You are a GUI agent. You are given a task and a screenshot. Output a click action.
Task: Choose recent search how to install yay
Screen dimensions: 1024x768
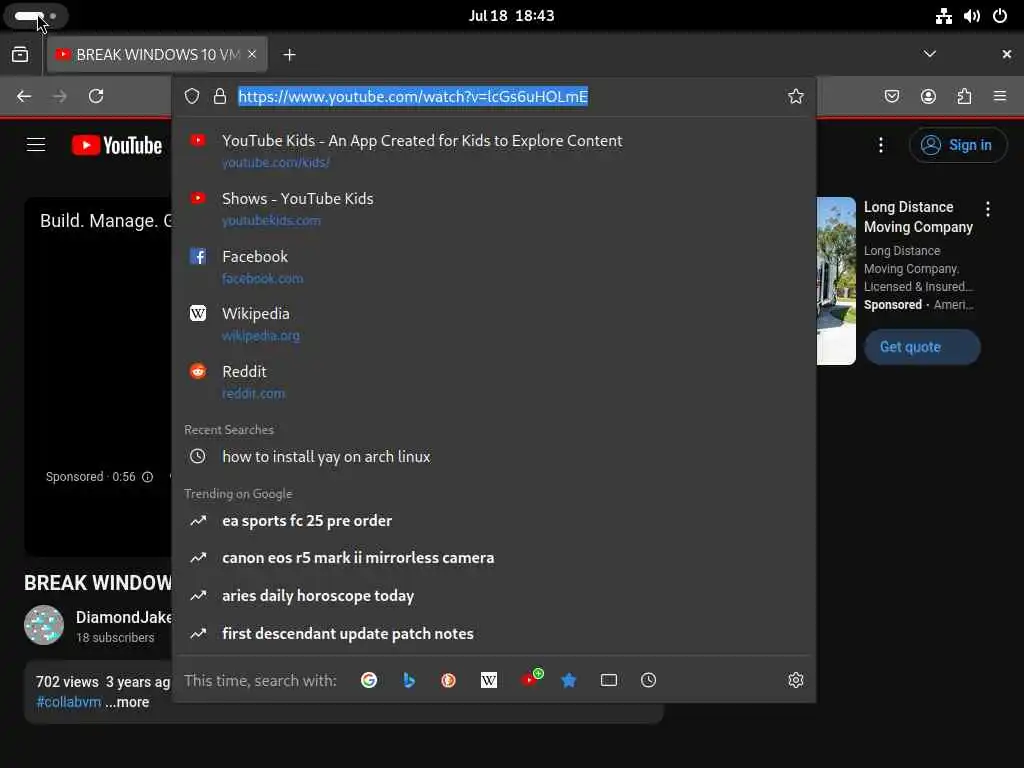point(494,456)
